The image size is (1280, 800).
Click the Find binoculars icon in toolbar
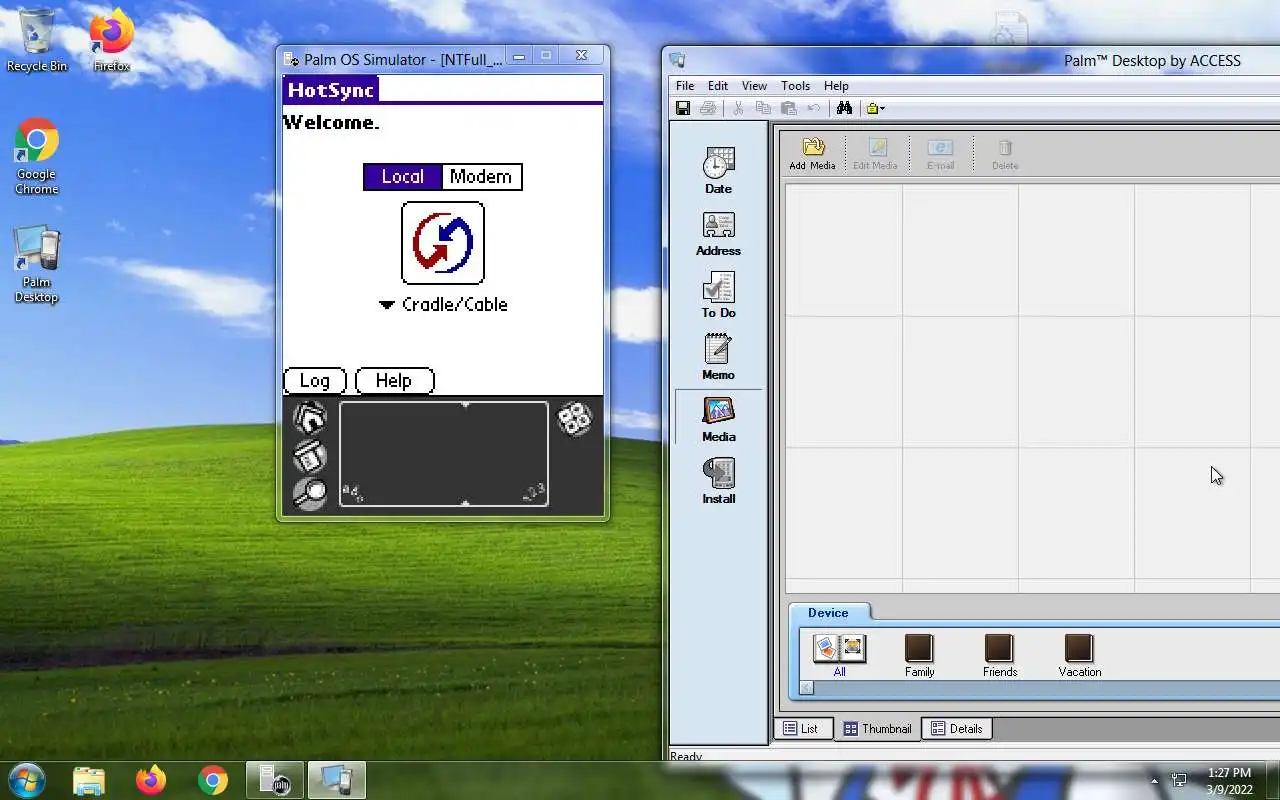click(844, 108)
